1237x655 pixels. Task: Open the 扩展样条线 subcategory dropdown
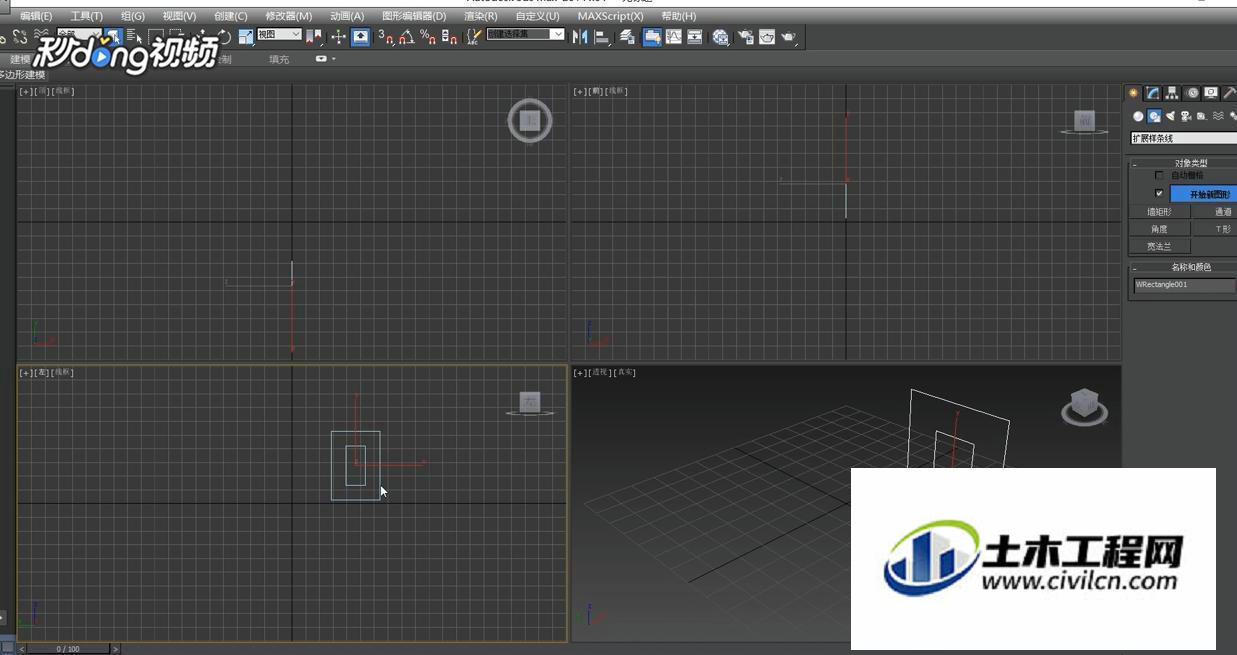[x=1184, y=138]
